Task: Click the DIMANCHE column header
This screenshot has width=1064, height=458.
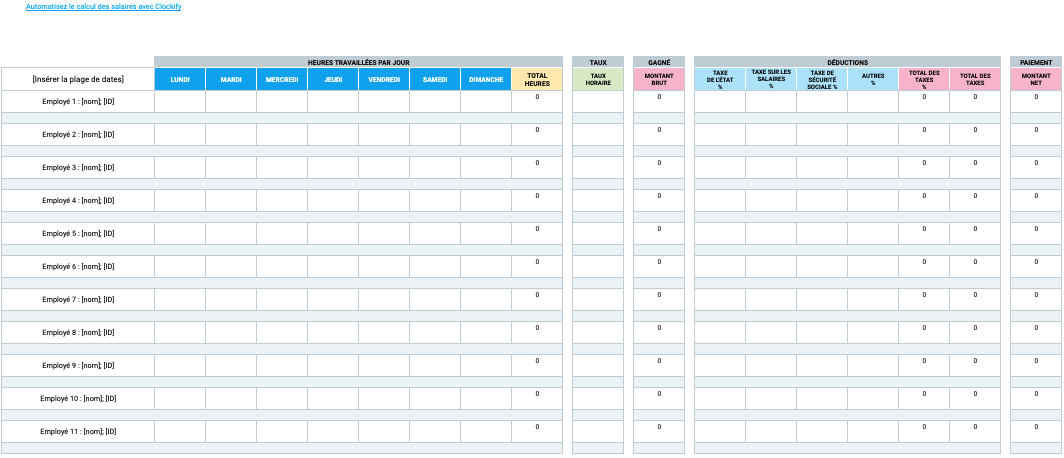Action: [x=486, y=79]
